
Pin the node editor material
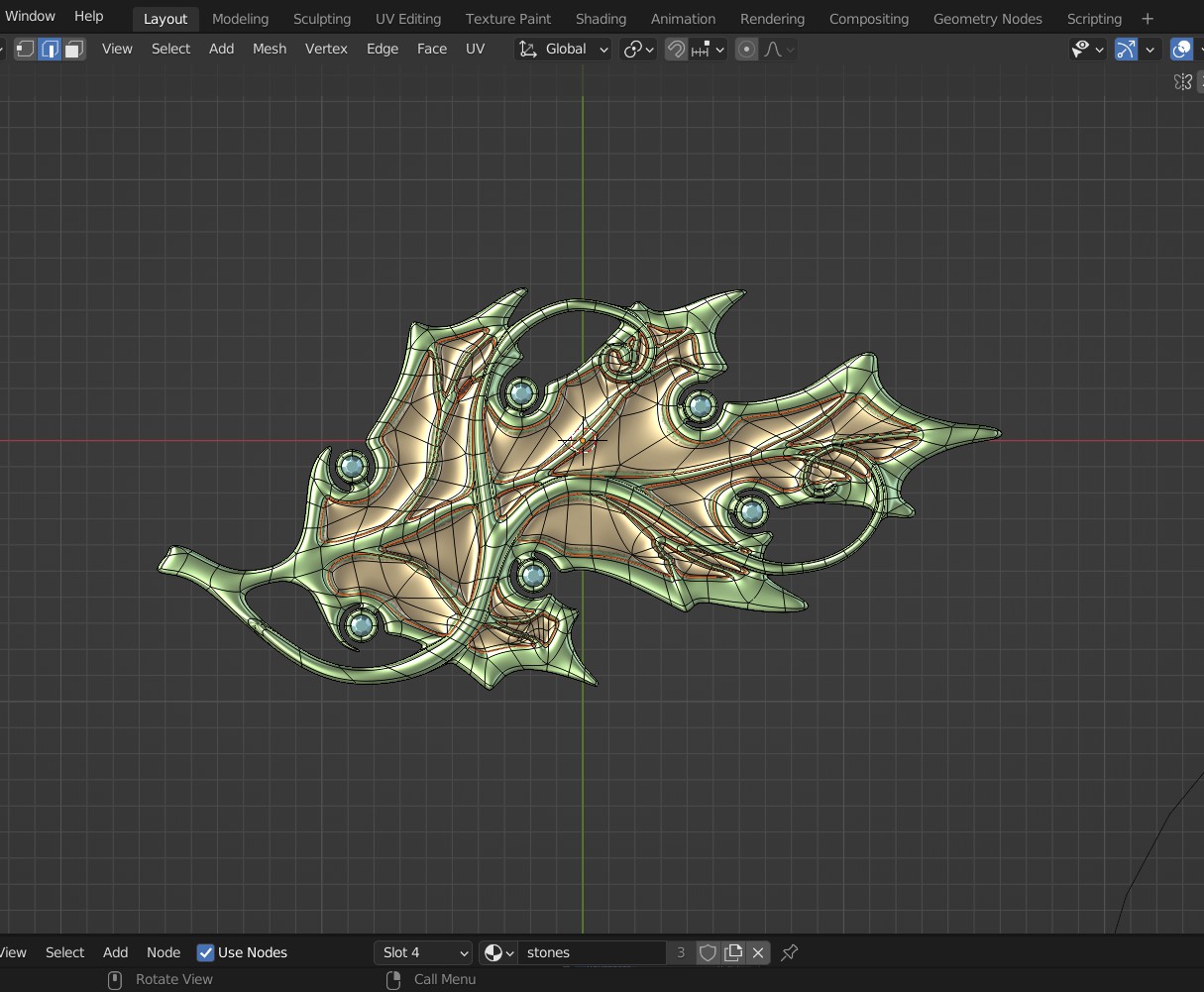tap(790, 952)
